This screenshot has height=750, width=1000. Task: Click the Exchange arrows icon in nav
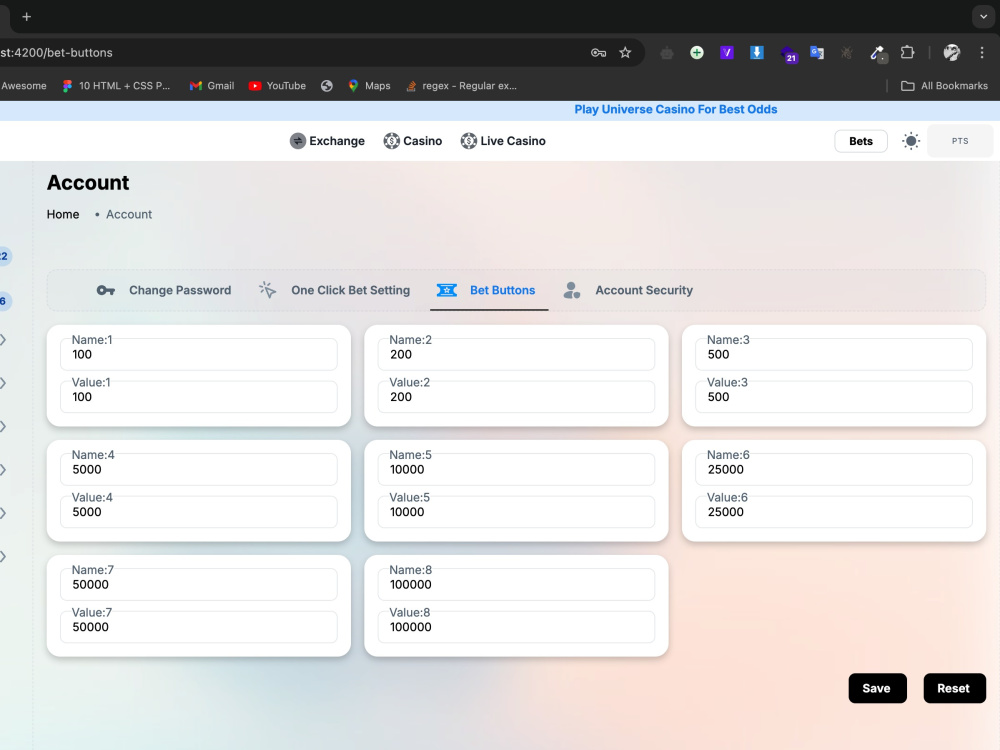click(298, 141)
